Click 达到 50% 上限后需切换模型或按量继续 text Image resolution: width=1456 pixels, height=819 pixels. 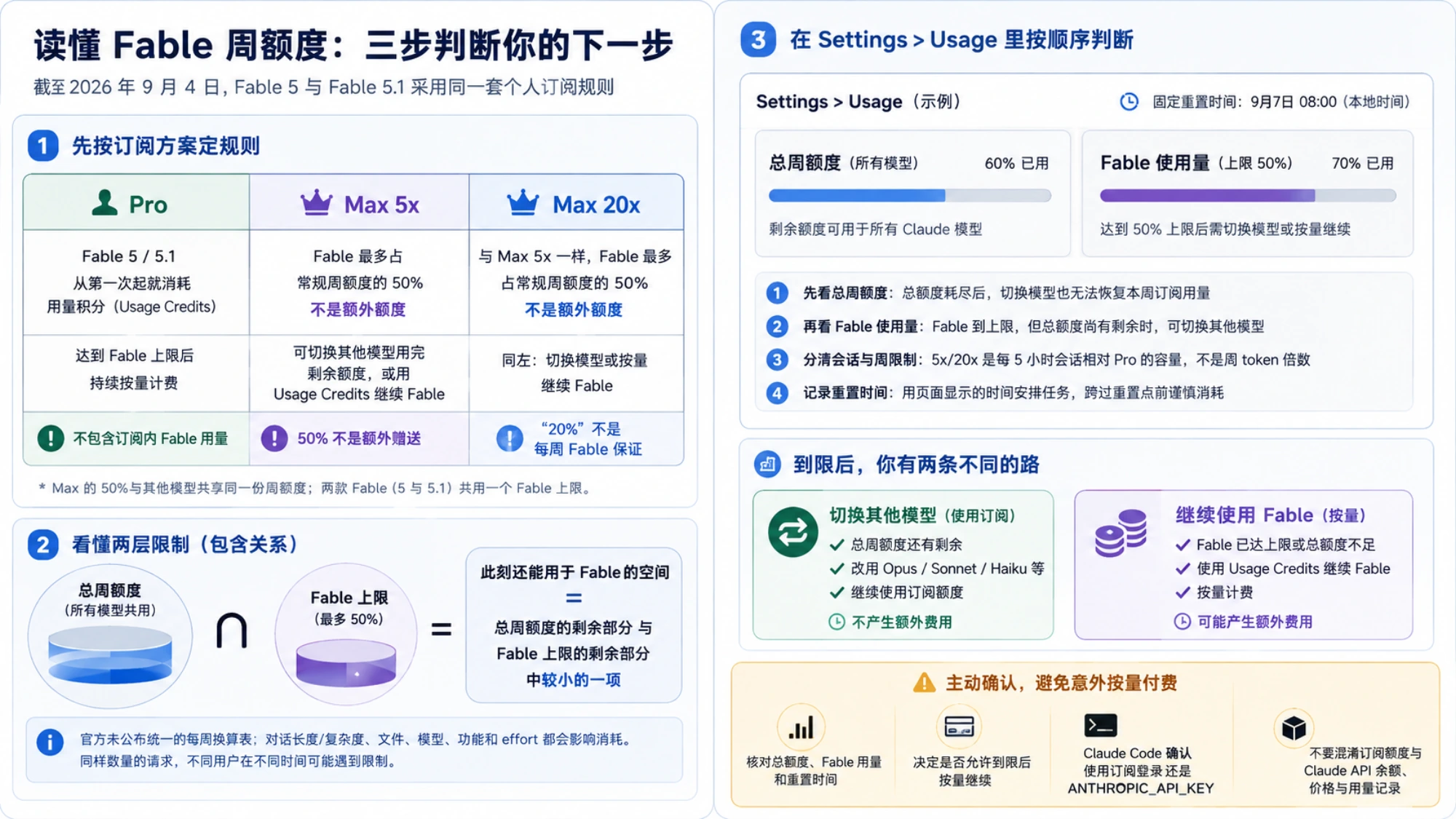pos(1225,229)
